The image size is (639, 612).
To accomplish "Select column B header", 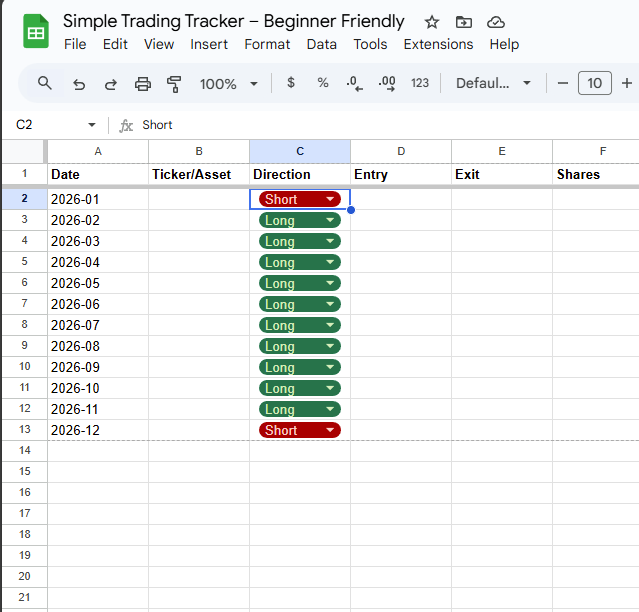I will pyautogui.click(x=199, y=151).
